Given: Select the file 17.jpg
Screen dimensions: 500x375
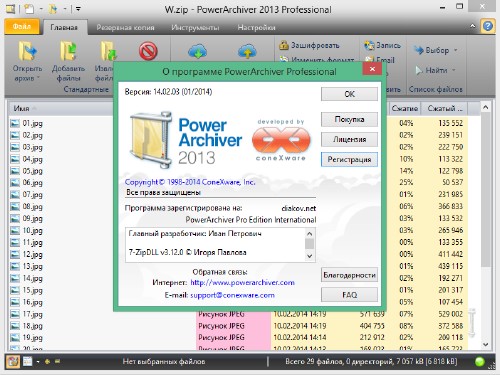Looking at the screenshot, I should (x=33, y=314).
